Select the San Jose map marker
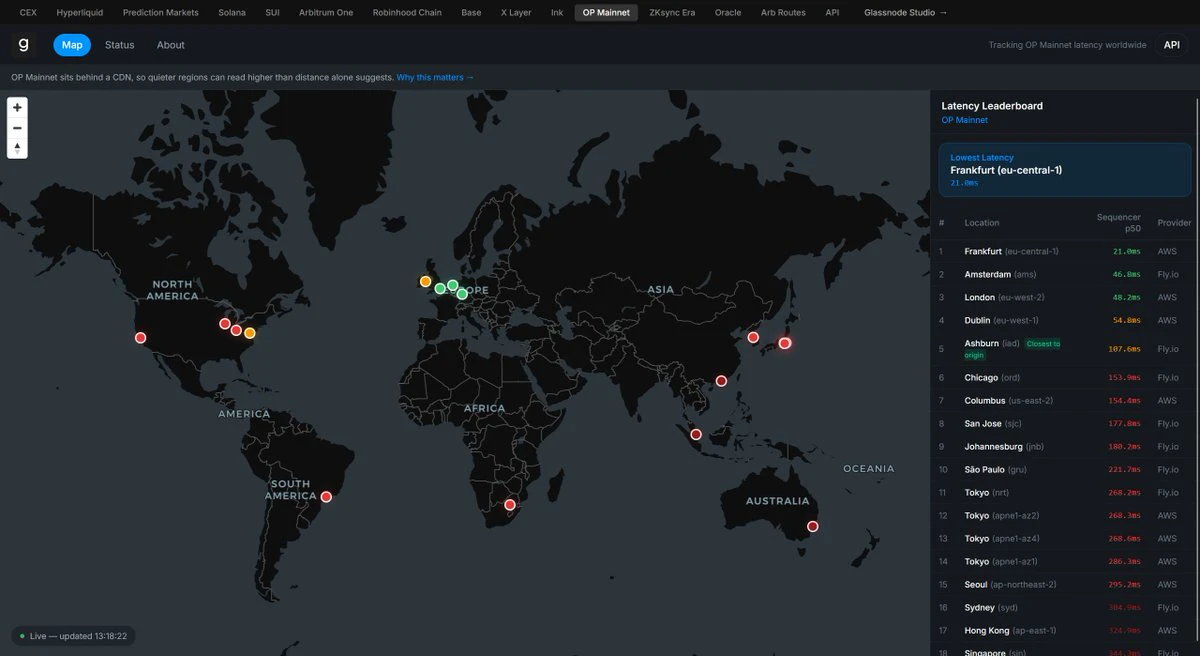This screenshot has width=1200, height=656. [x=140, y=338]
